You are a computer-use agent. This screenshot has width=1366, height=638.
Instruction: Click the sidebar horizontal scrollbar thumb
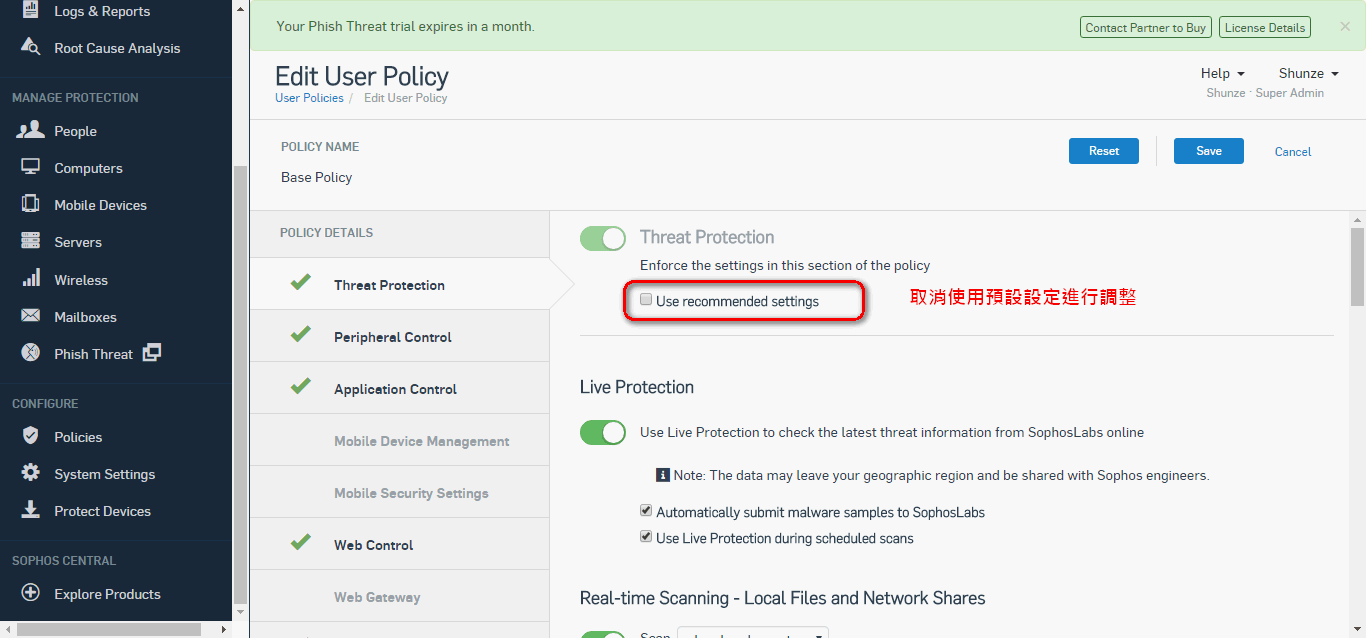click(x=109, y=630)
